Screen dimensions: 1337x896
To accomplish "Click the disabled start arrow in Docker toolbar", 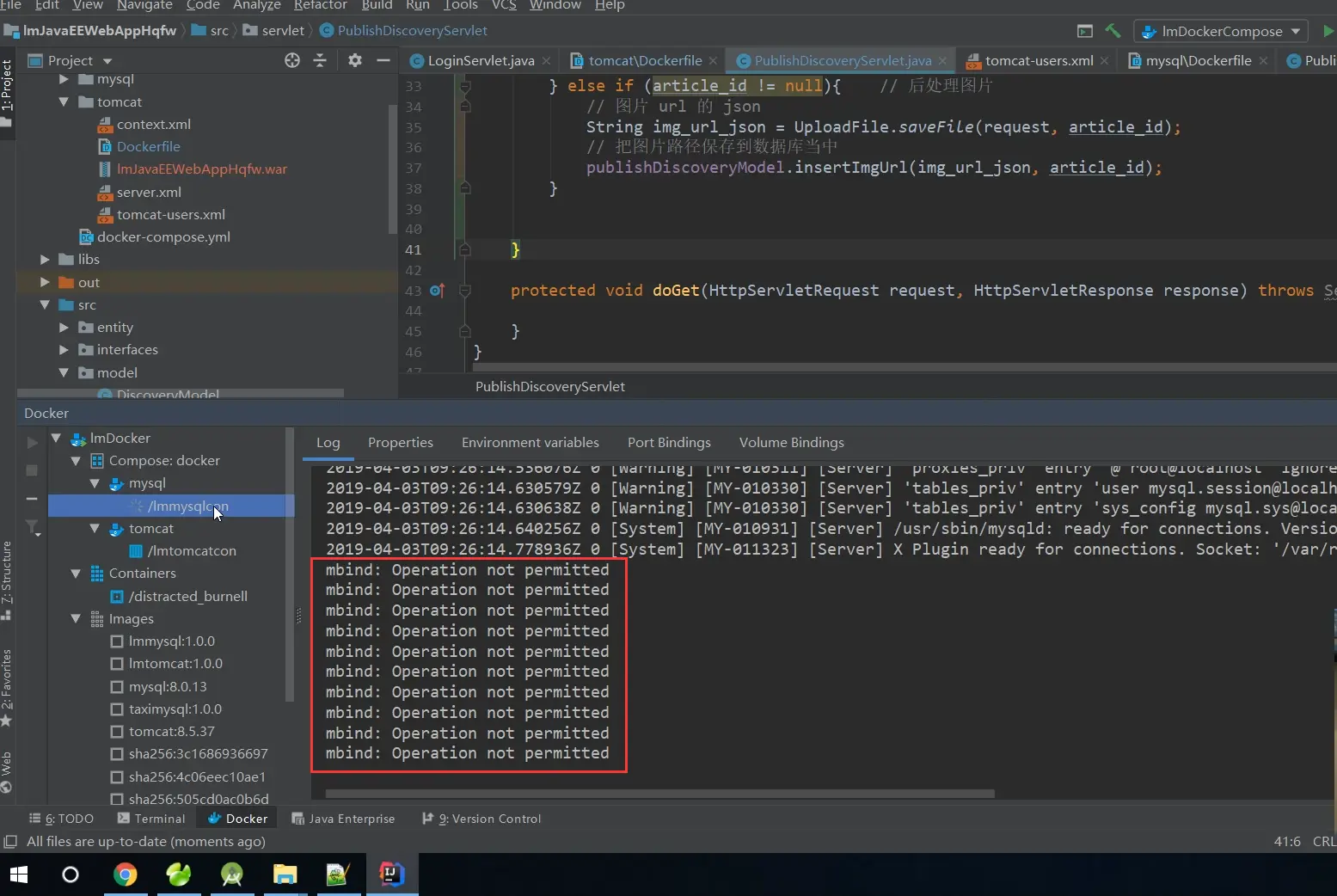I will click(32, 442).
